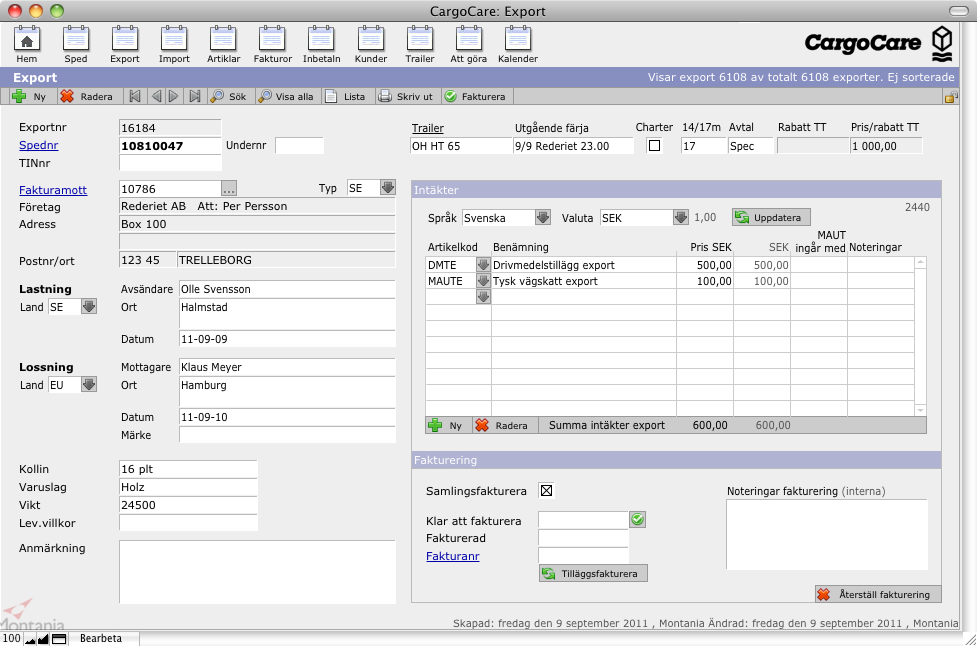
Task: Jump to the first record
Action: [135, 97]
